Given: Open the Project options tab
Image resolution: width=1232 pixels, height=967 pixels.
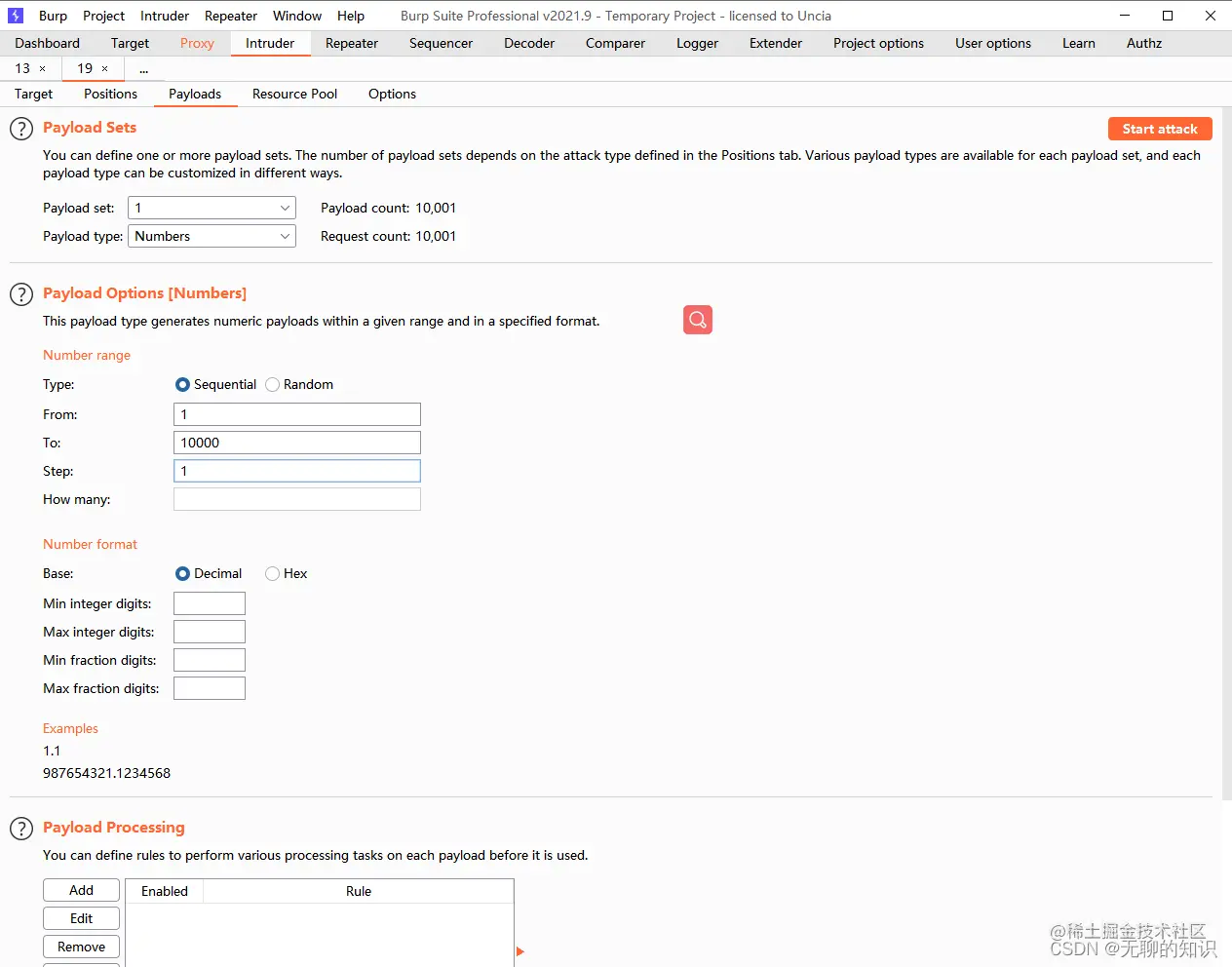Looking at the screenshot, I should (x=878, y=43).
